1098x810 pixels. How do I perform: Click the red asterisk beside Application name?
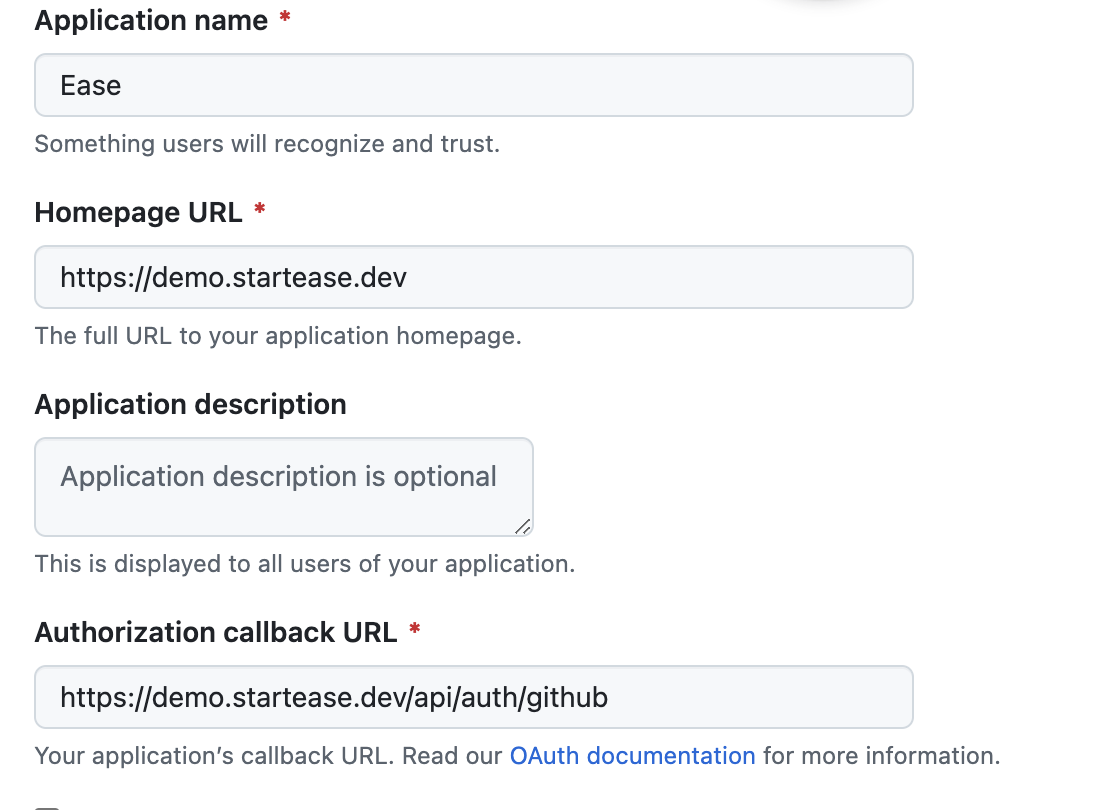(x=283, y=18)
